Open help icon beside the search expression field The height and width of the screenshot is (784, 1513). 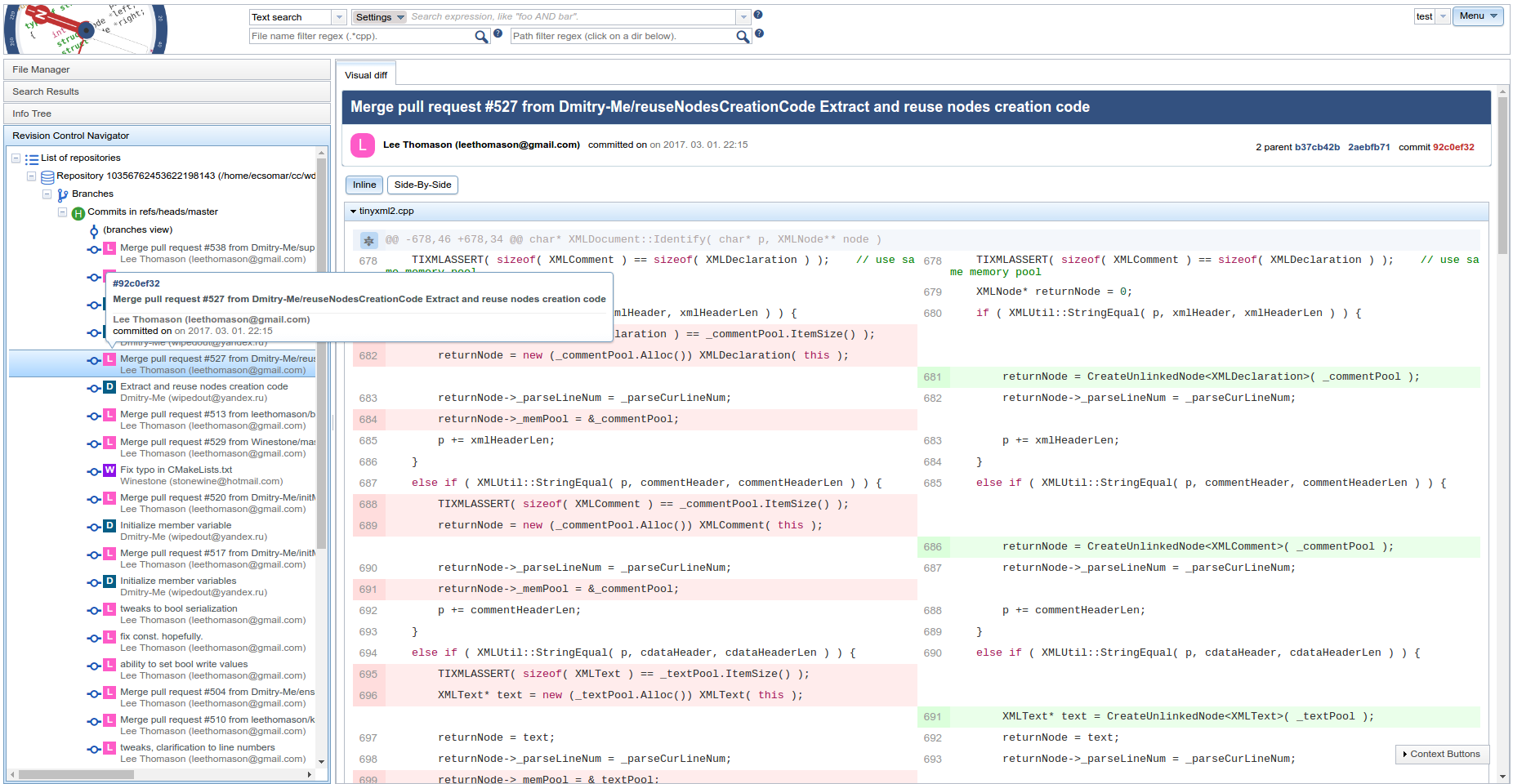pyautogui.click(x=758, y=15)
